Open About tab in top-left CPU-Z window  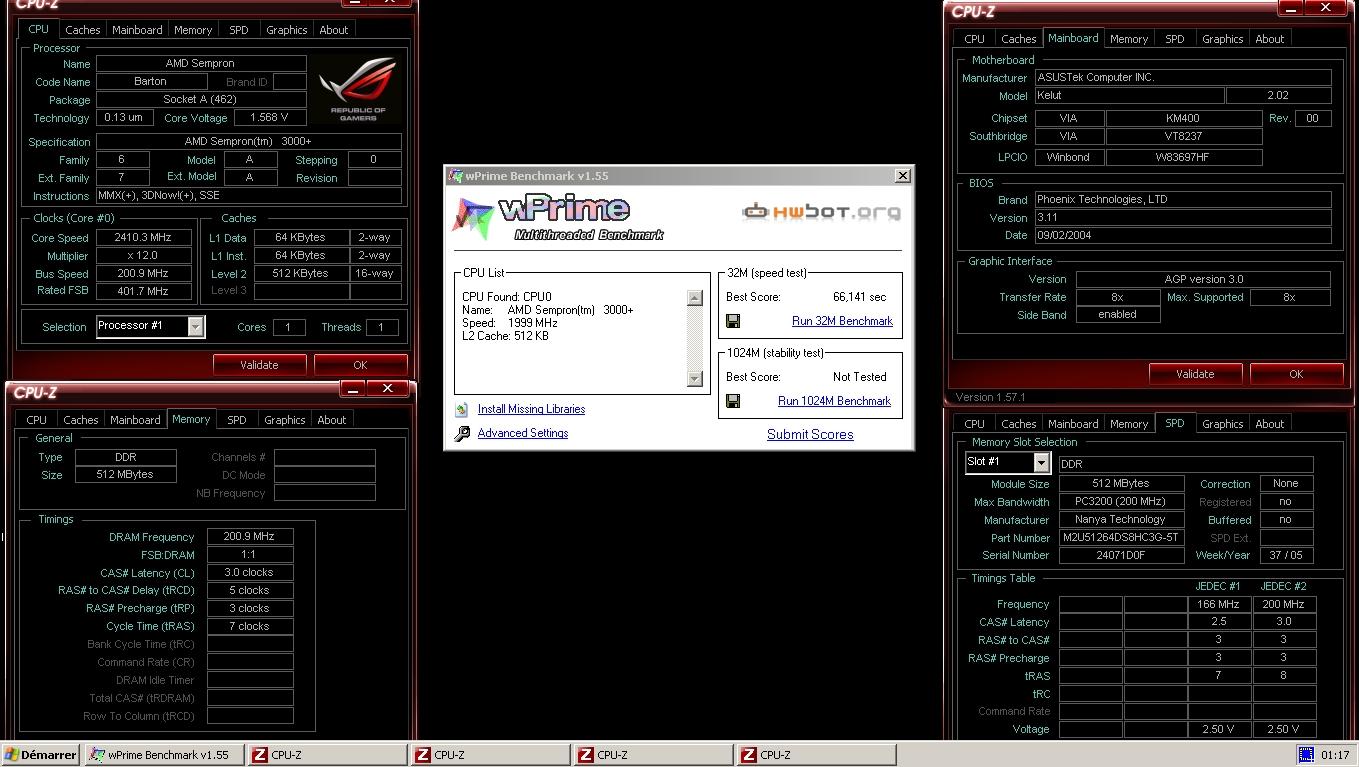point(333,30)
